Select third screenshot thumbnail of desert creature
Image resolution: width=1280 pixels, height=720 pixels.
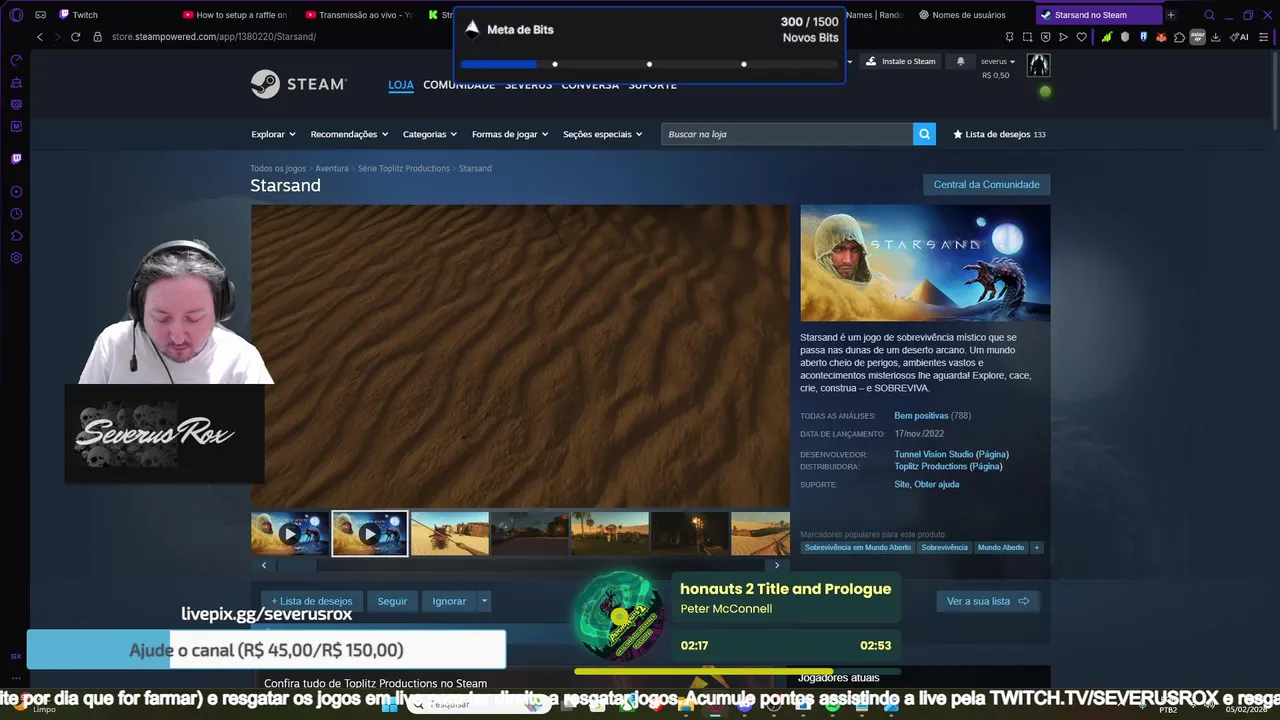coord(450,534)
